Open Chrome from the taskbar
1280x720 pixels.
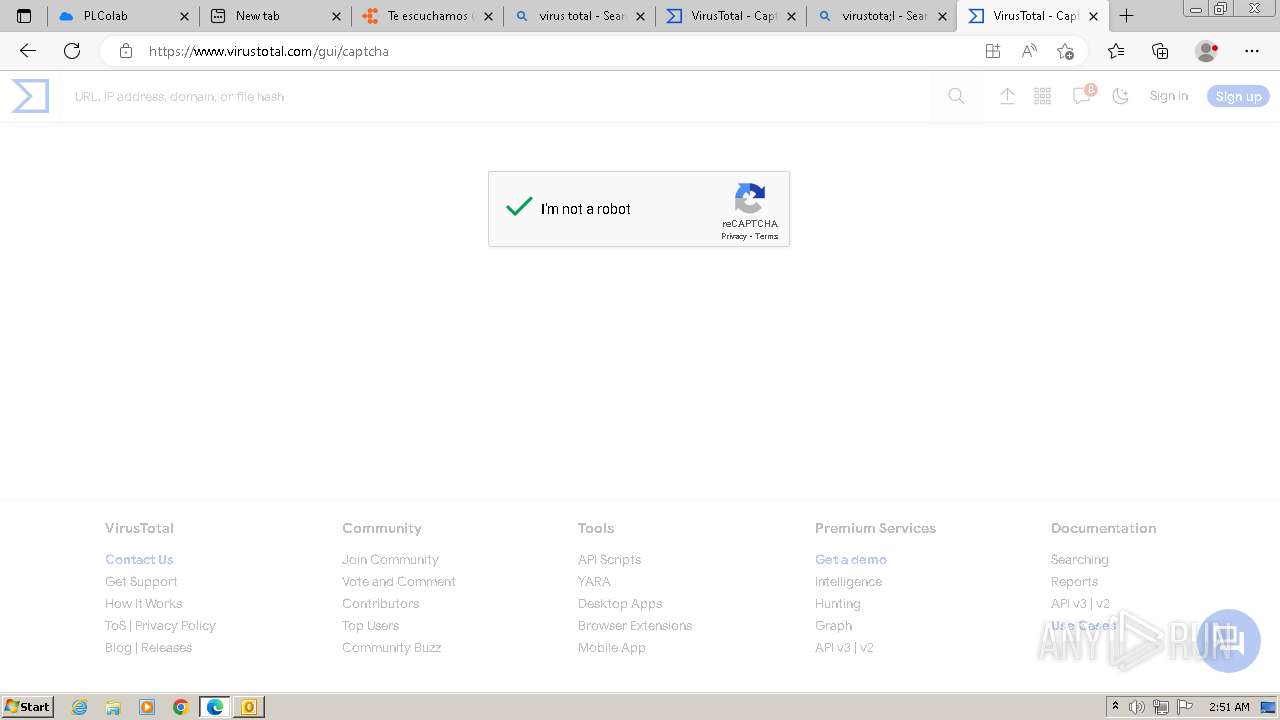pyautogui.click(x=181, y=707)
